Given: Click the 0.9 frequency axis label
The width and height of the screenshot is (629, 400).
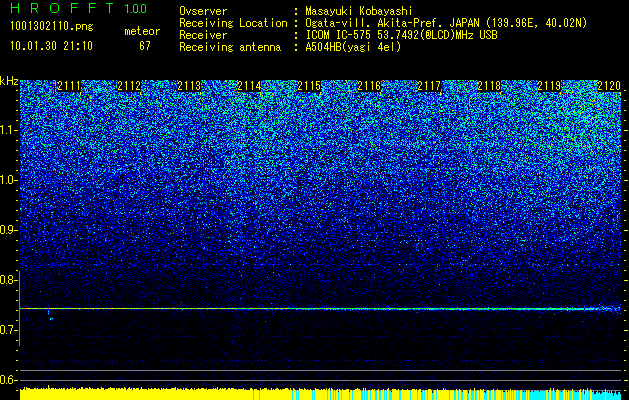Looking at the screenshot, I should [x=9, y=230].
